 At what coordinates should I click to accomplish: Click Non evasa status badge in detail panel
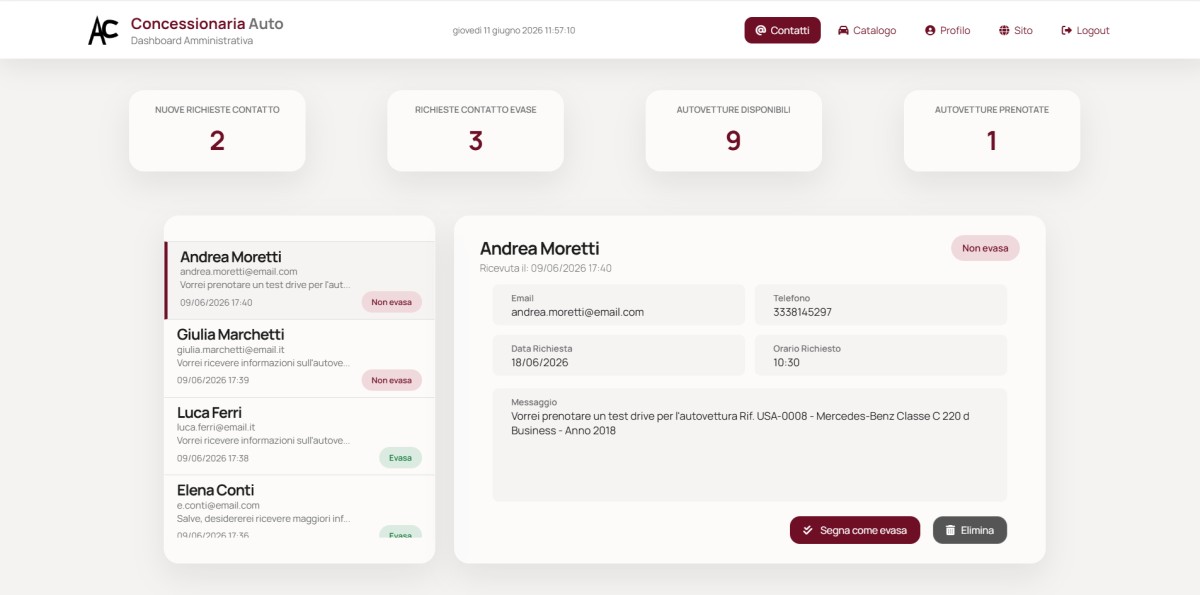click(985, 248)
